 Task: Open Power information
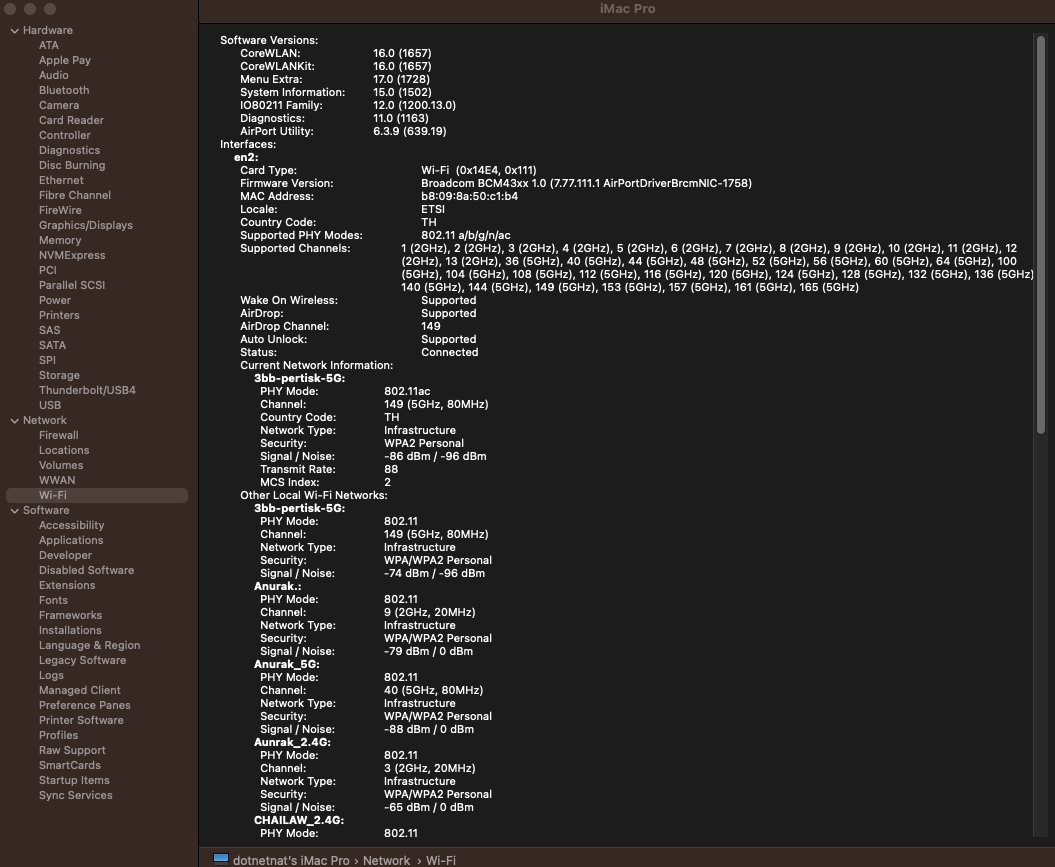(x=54, y=300)
